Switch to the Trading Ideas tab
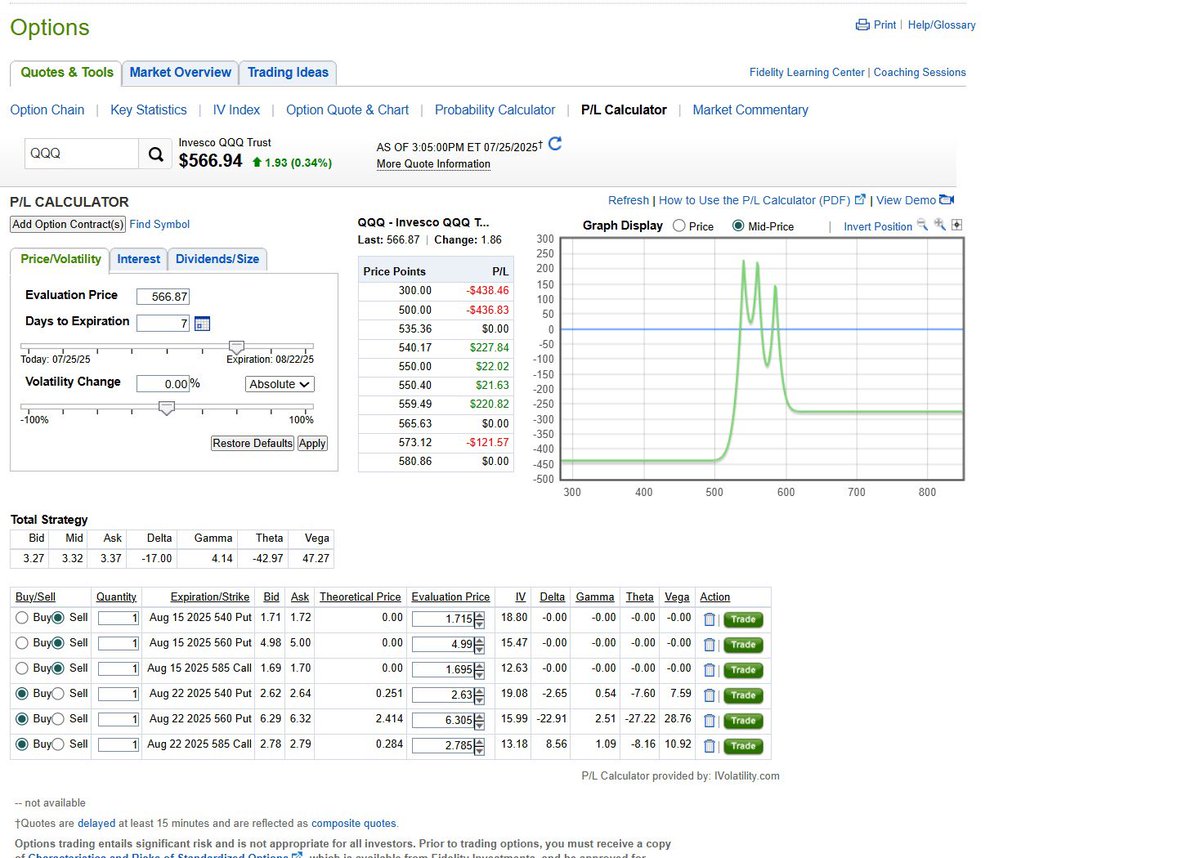The height and width of the screenshot is (858, 1200). (288, 72)
